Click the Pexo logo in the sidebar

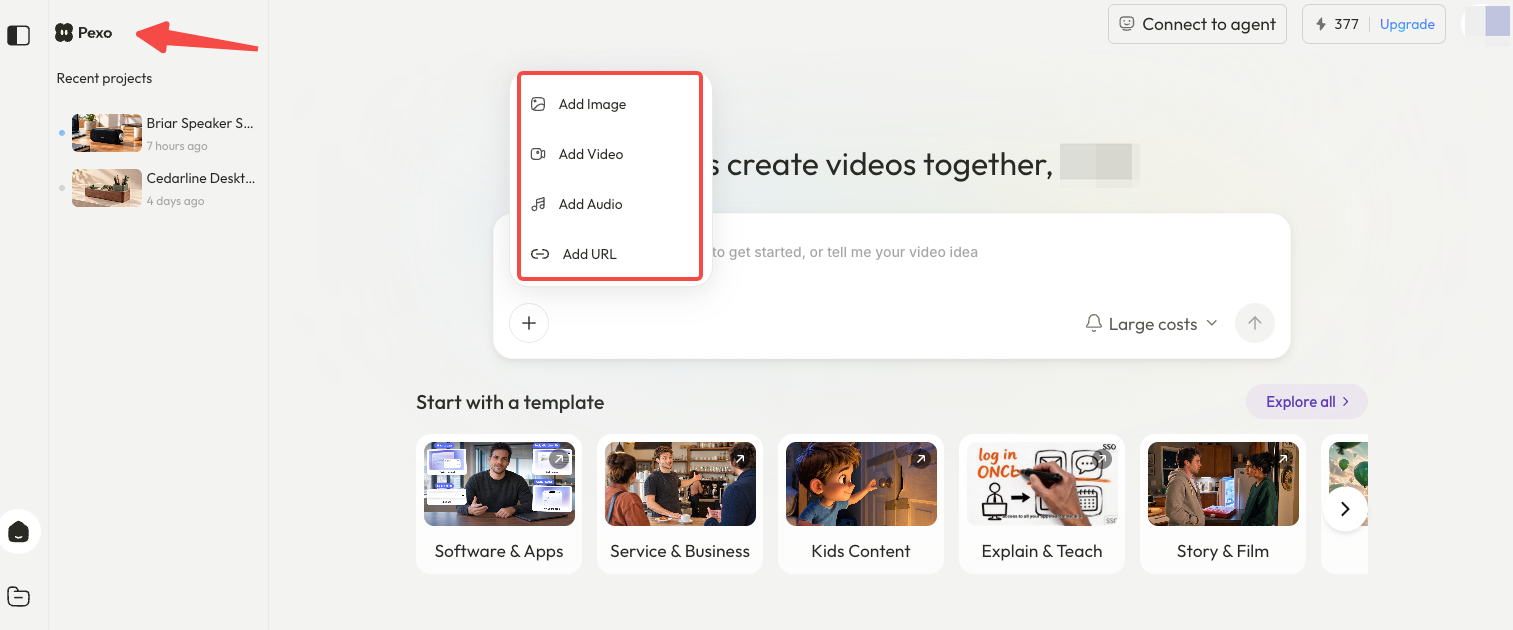coord(84,33)
